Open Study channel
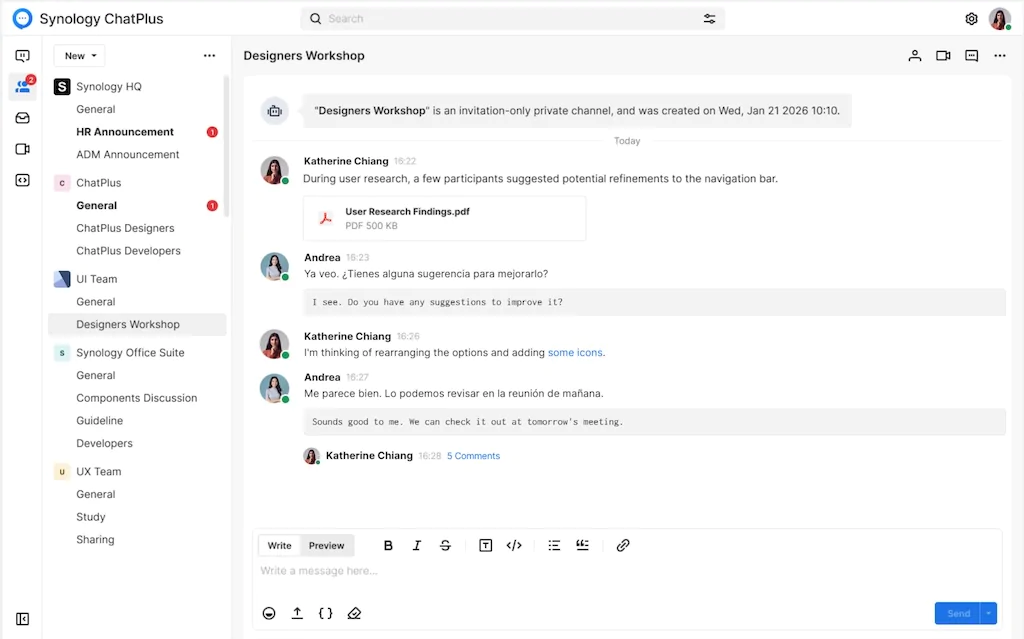Screen dimensions: 1024x639 [90, 517]
